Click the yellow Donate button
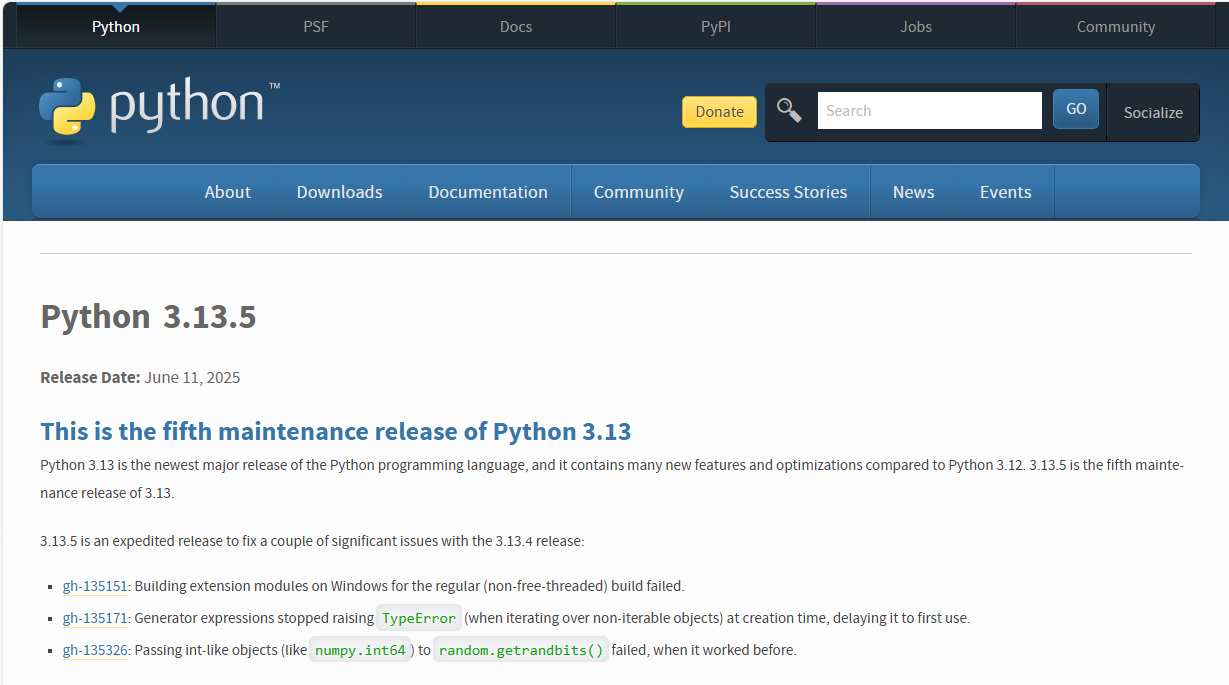 (x=719, y=112)
